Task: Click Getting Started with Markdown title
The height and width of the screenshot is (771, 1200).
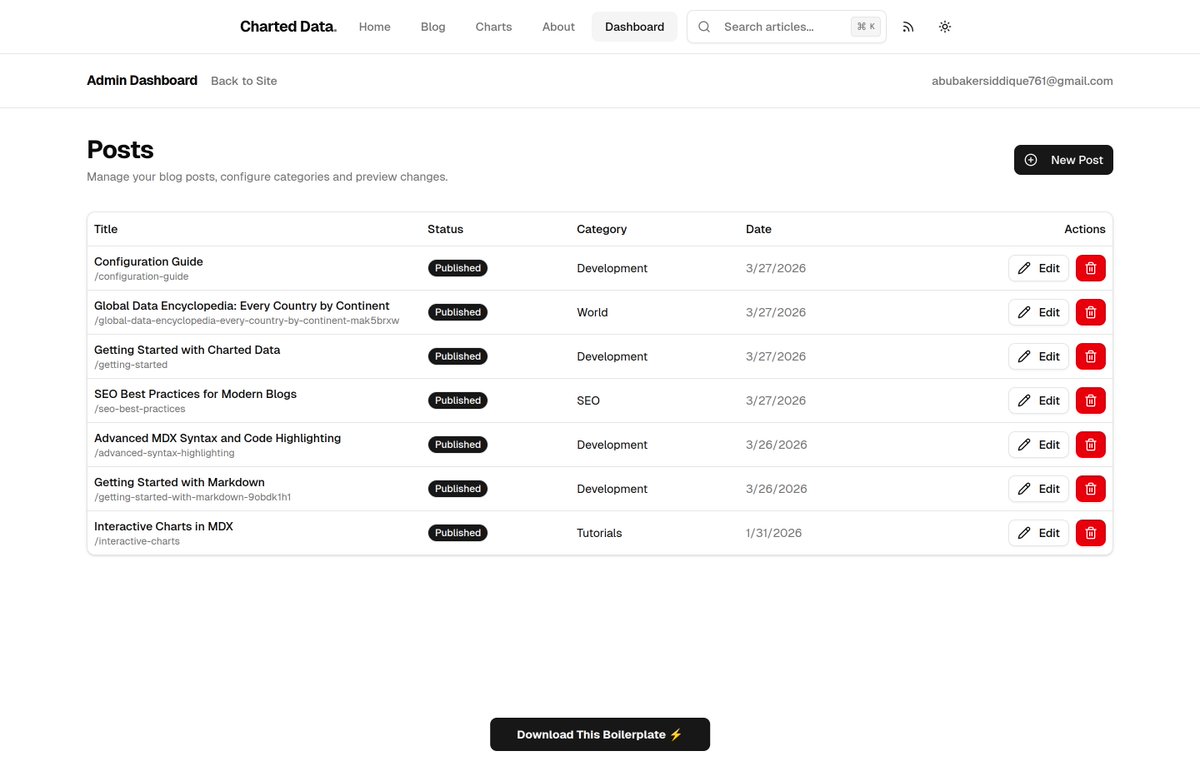Action: (x=179, y=482)
